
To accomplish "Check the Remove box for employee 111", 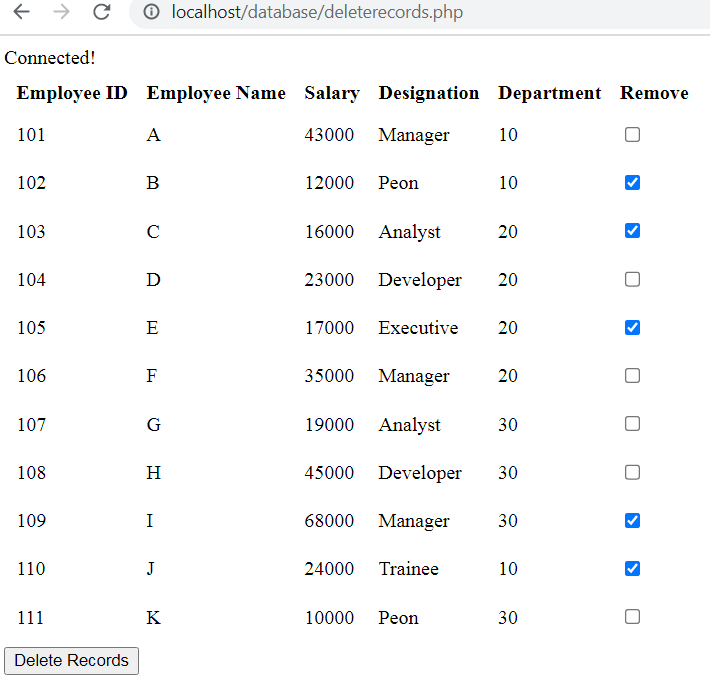I will (x=632, y=617).
